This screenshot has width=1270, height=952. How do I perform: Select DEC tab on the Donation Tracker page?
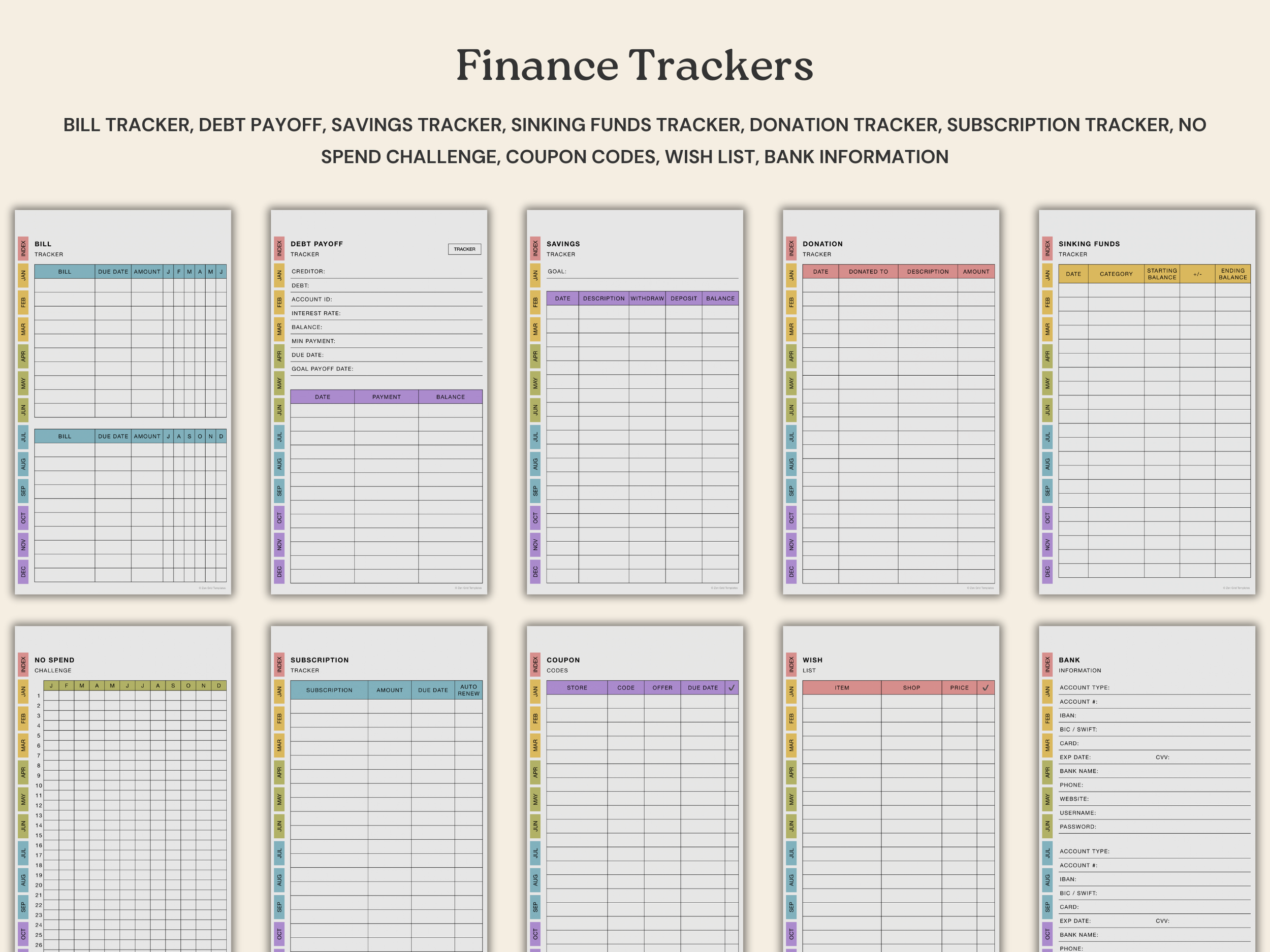click(x=791, y=572)
